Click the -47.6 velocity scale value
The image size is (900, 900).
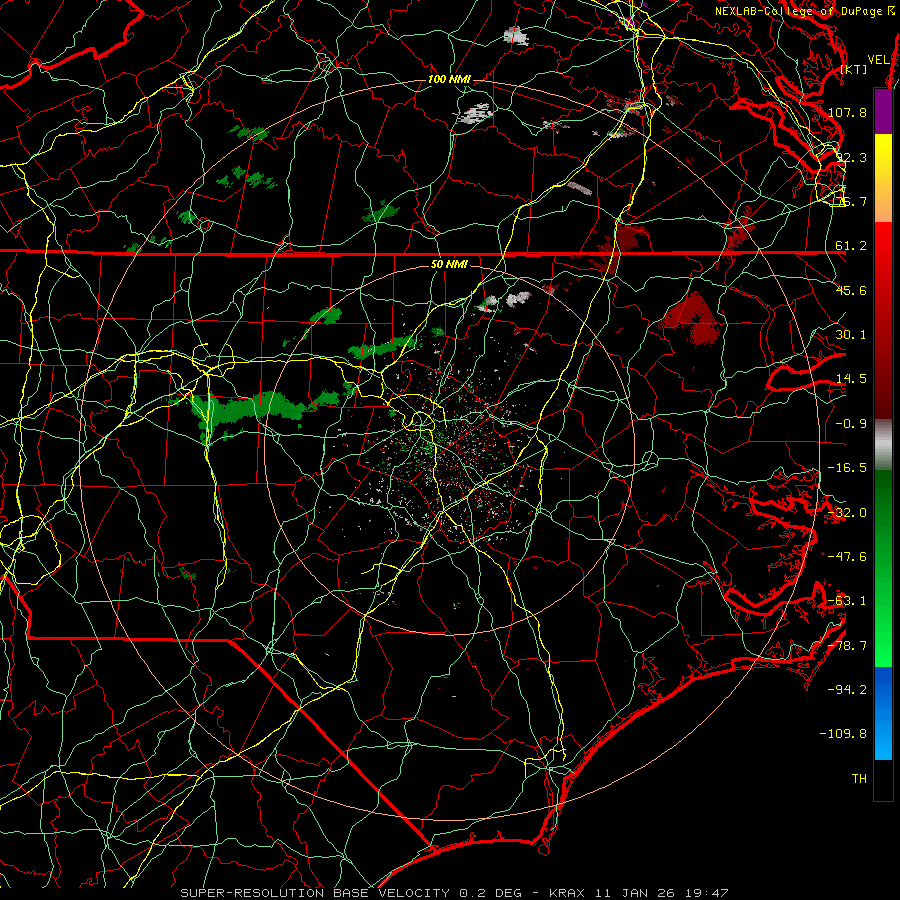[x=847, y=557]
